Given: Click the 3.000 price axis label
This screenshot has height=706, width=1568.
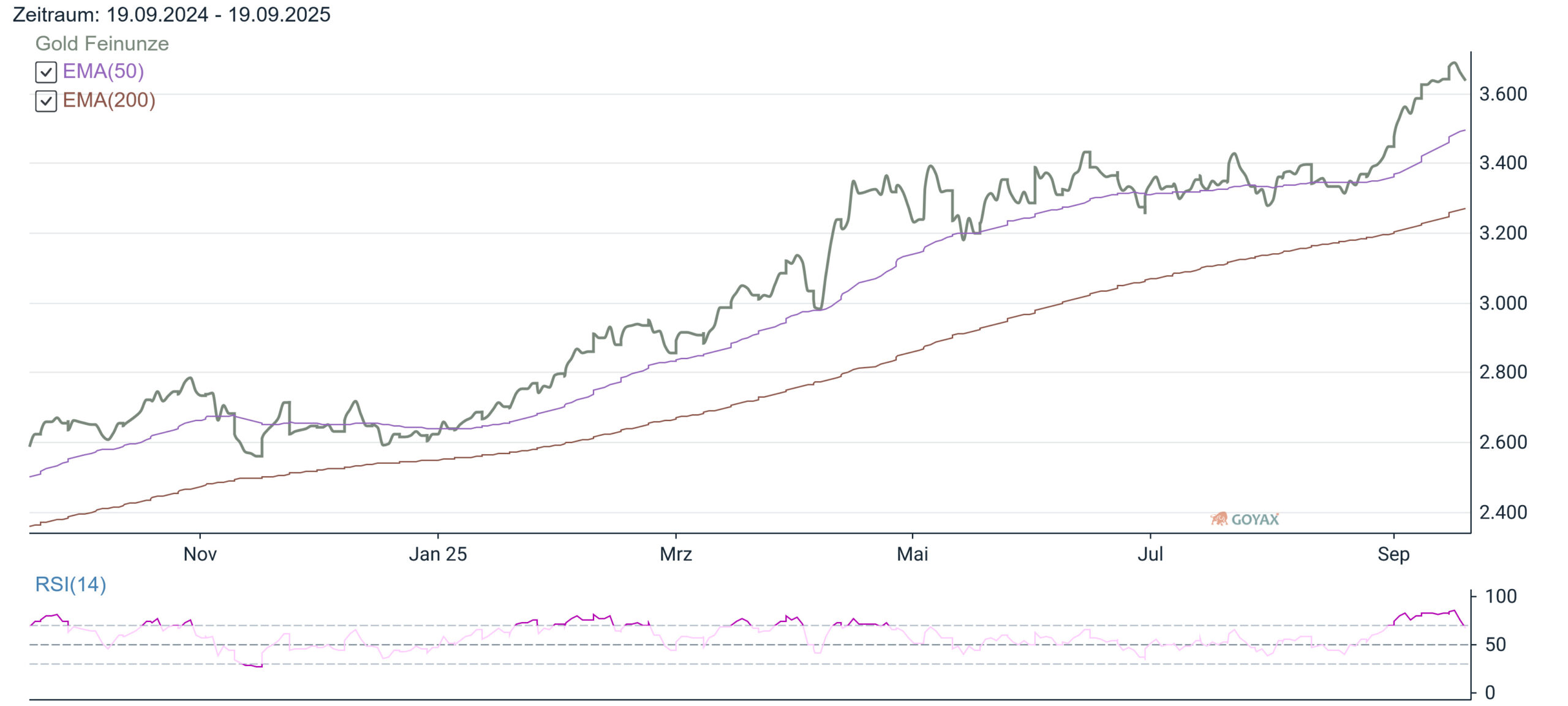Looking at the screenshot, I should [x=1503, y=303].
